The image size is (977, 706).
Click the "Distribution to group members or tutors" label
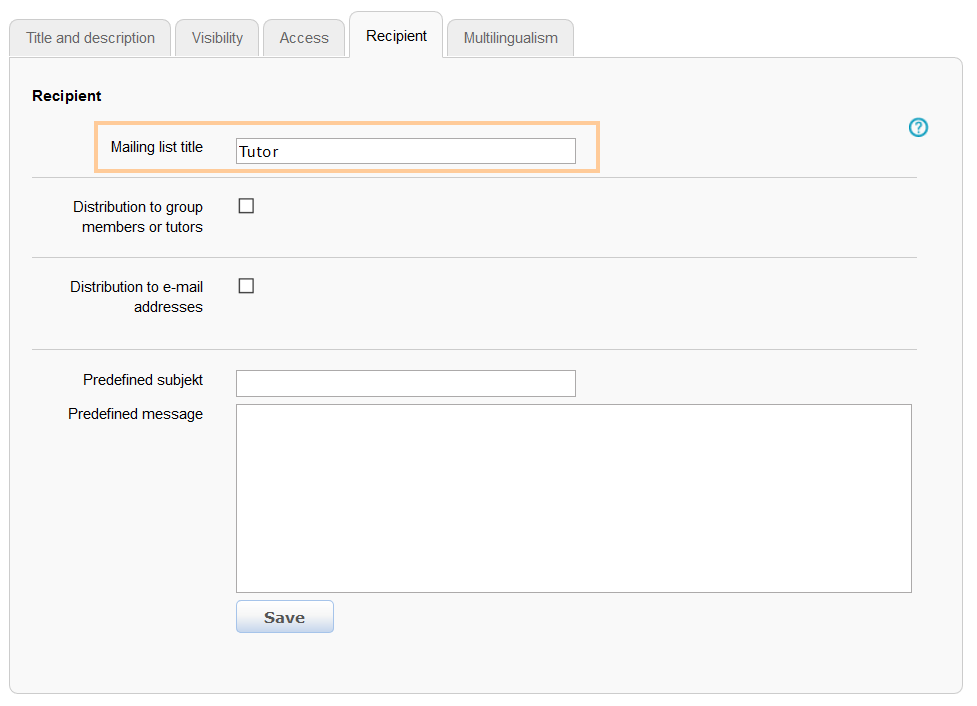click(x=138, y=217)
